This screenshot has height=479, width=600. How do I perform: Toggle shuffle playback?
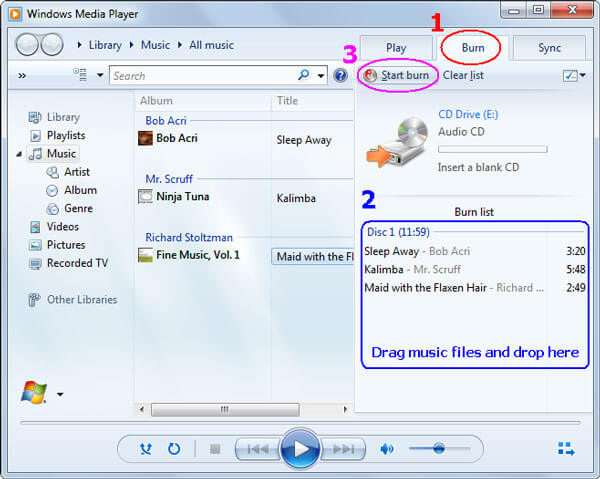146,449
